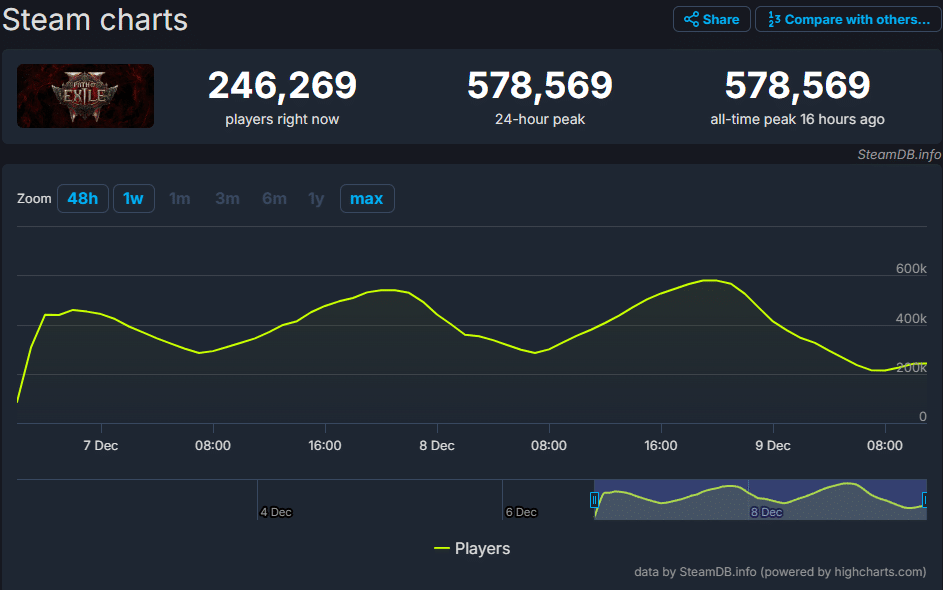This screenshot has height=590, width=943.
Task: Set zoom to max
Action: pos(367,198)
